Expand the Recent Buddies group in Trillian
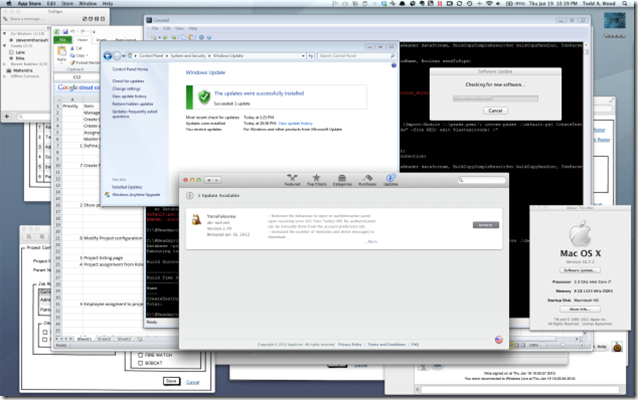Viewport: 638px width, 400px height. (5, 64)
